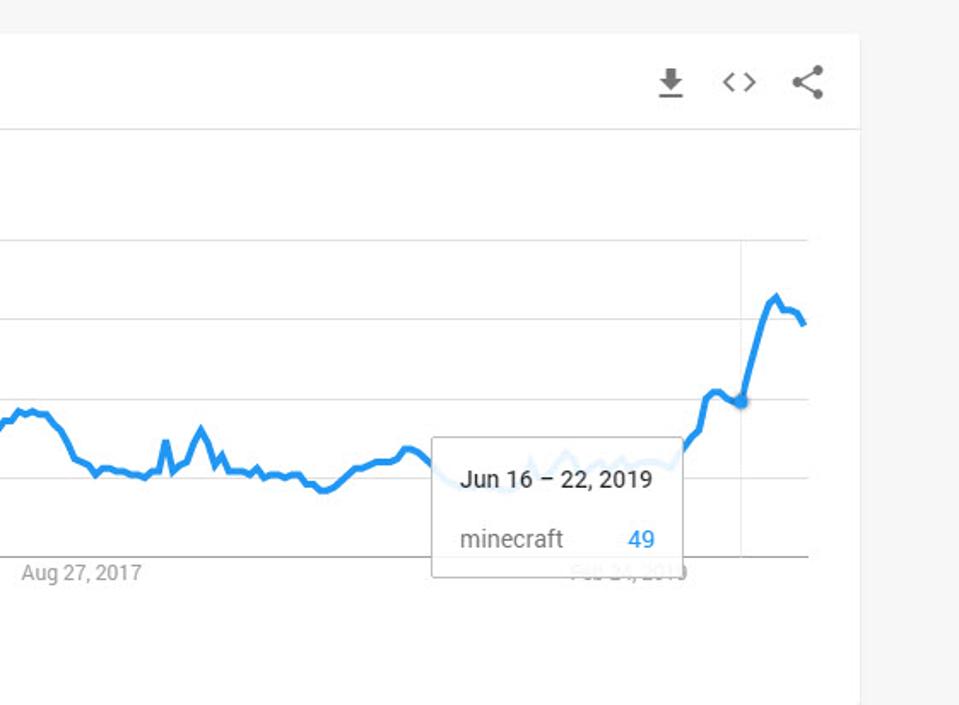The height and width of the screenshot is (705, 959).
Task: Click the right end of the blue trend line
Action: coord(803,323)
